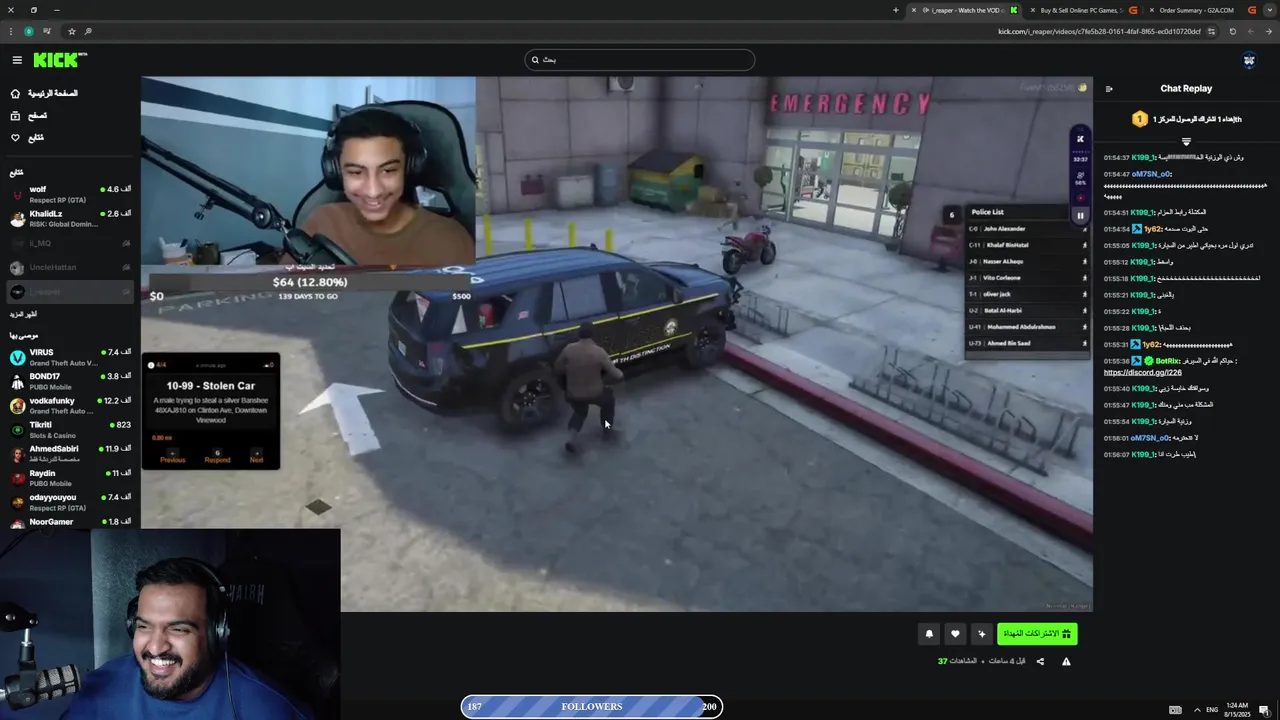Open VIRUS channel in recommended list

(68, 357)
